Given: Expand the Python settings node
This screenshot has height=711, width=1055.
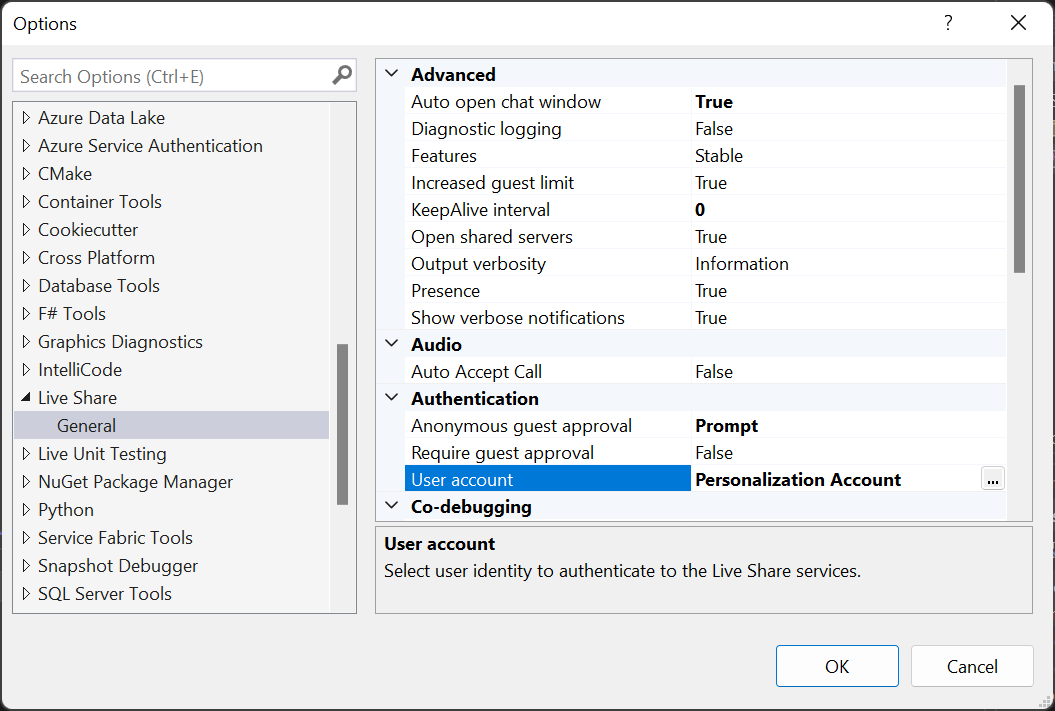Looking at the screenshot, I should point(25,509).
